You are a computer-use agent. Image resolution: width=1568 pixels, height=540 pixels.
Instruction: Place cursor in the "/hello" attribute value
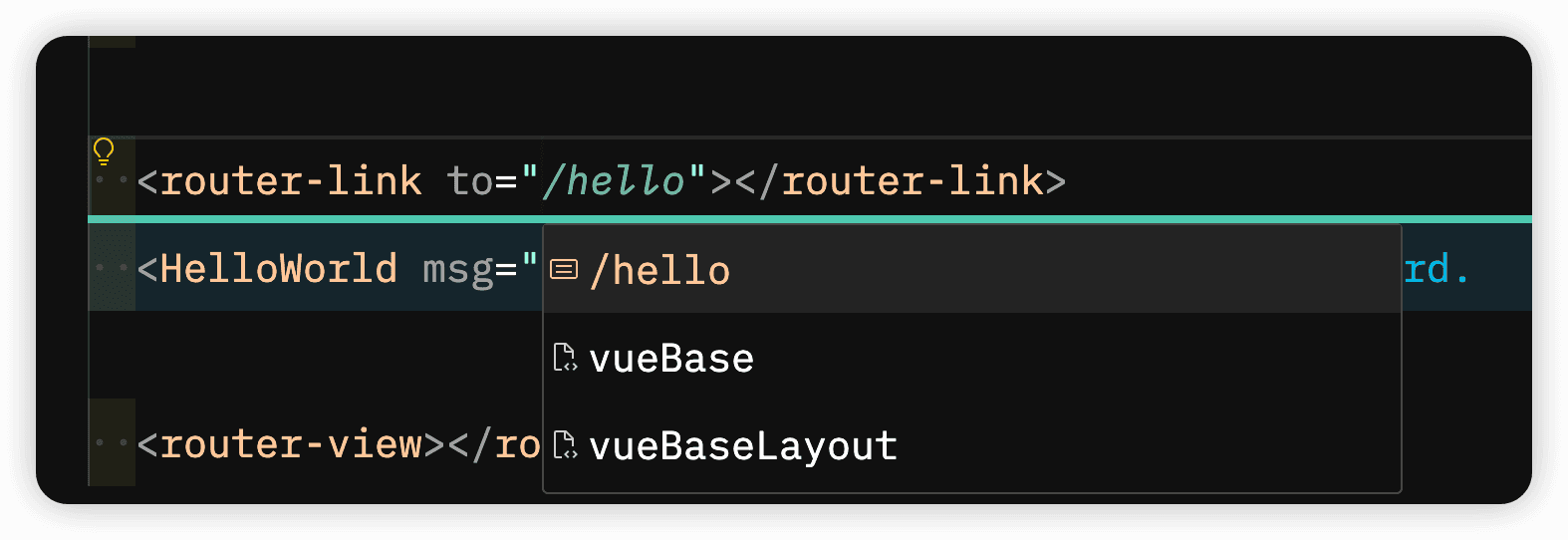click(x=613, y=181)
